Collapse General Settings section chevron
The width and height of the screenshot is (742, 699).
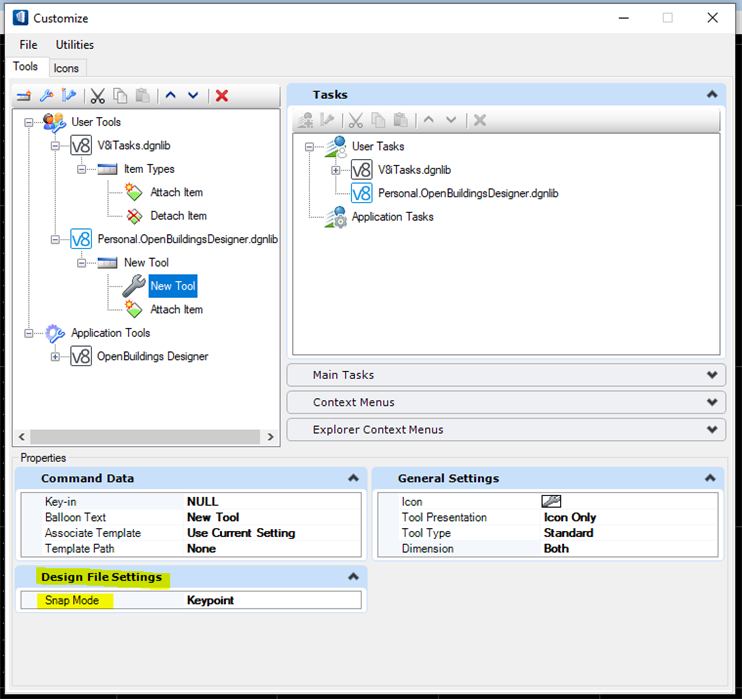pyautogui.click(x=710, y=478)
